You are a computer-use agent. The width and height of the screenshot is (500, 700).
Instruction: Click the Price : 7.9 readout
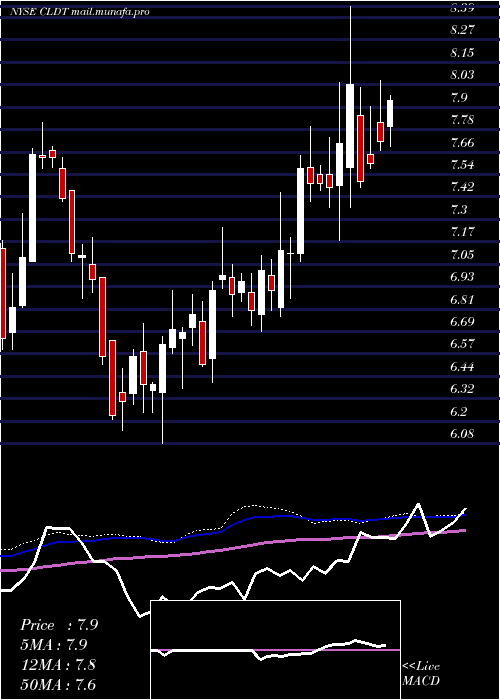[59, 625]
